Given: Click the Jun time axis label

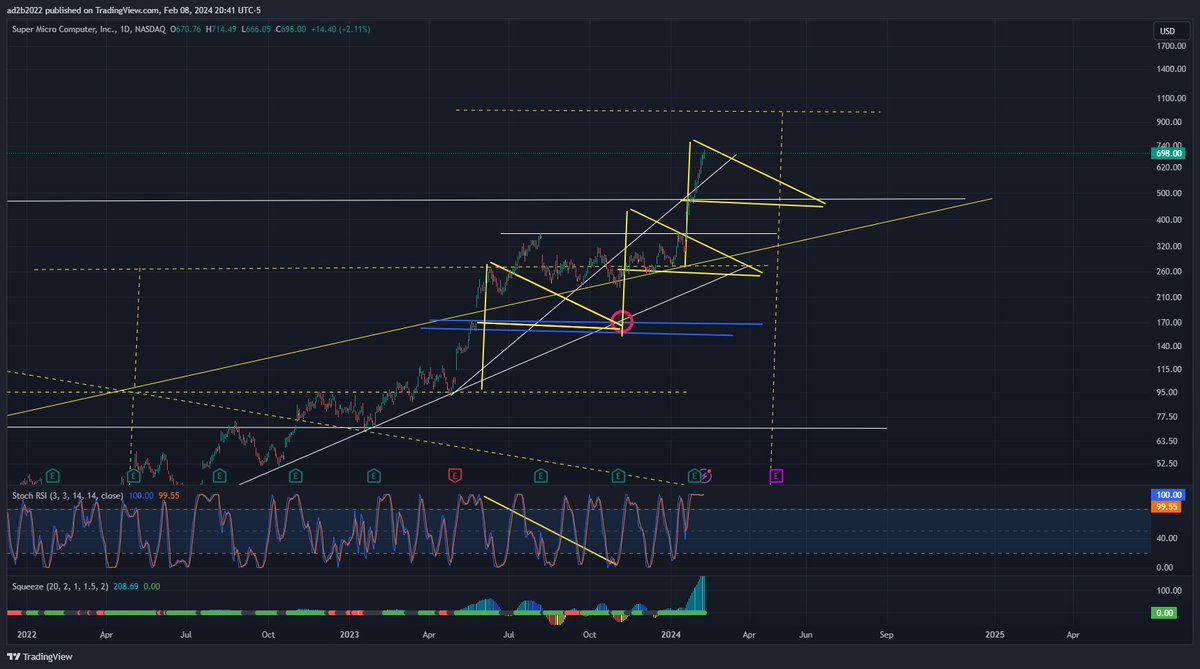Looking at the screenshot, I should pos(806,634).
